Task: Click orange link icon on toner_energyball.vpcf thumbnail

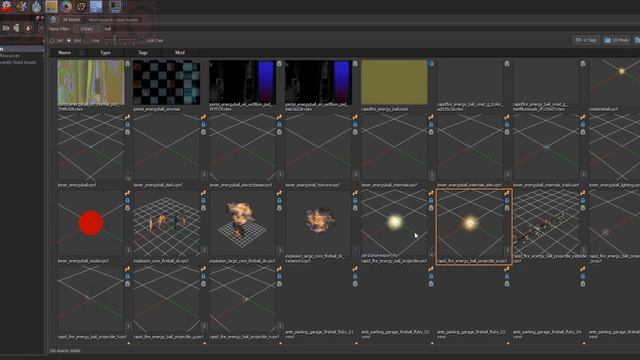Action: 127,118
